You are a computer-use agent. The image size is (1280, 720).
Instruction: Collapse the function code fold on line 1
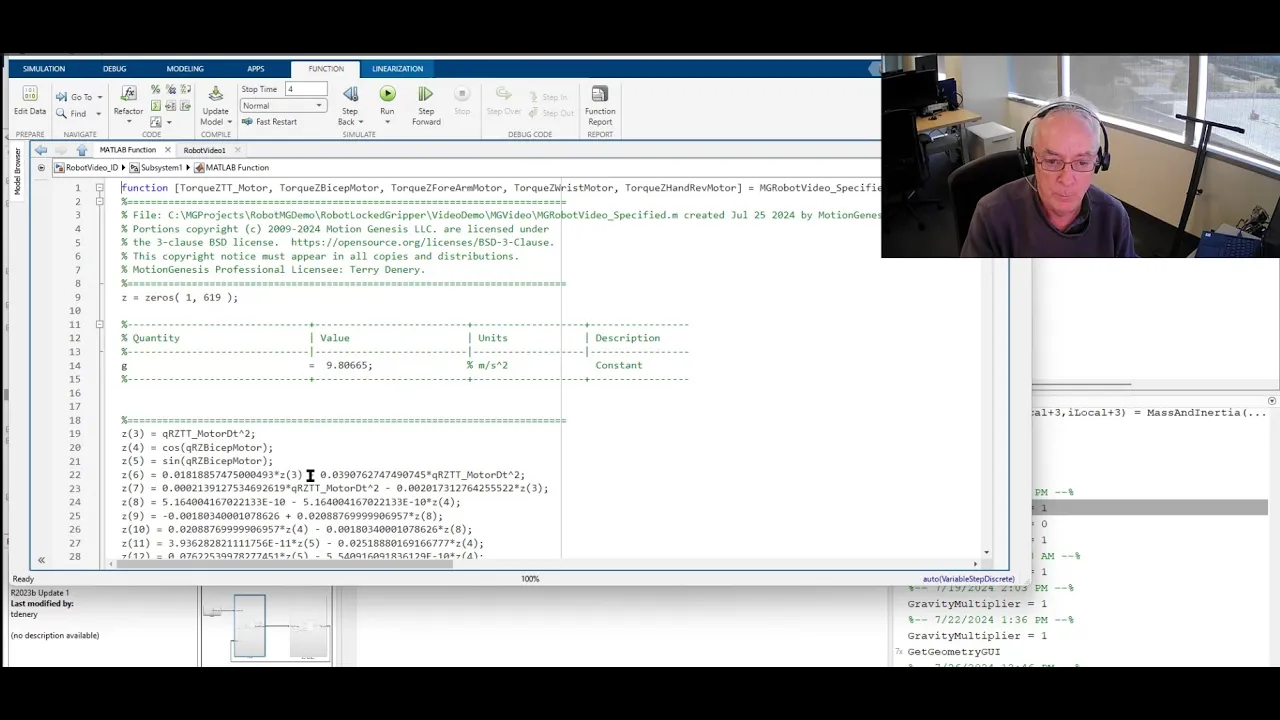pos(99,188)
